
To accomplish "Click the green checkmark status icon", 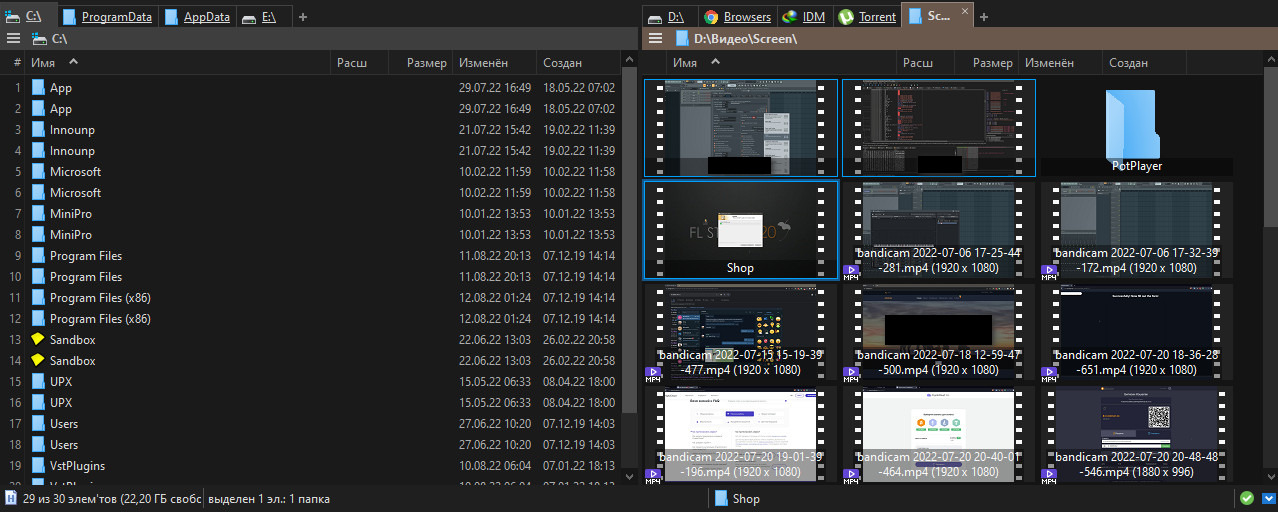I will (x=1246, y=498).
